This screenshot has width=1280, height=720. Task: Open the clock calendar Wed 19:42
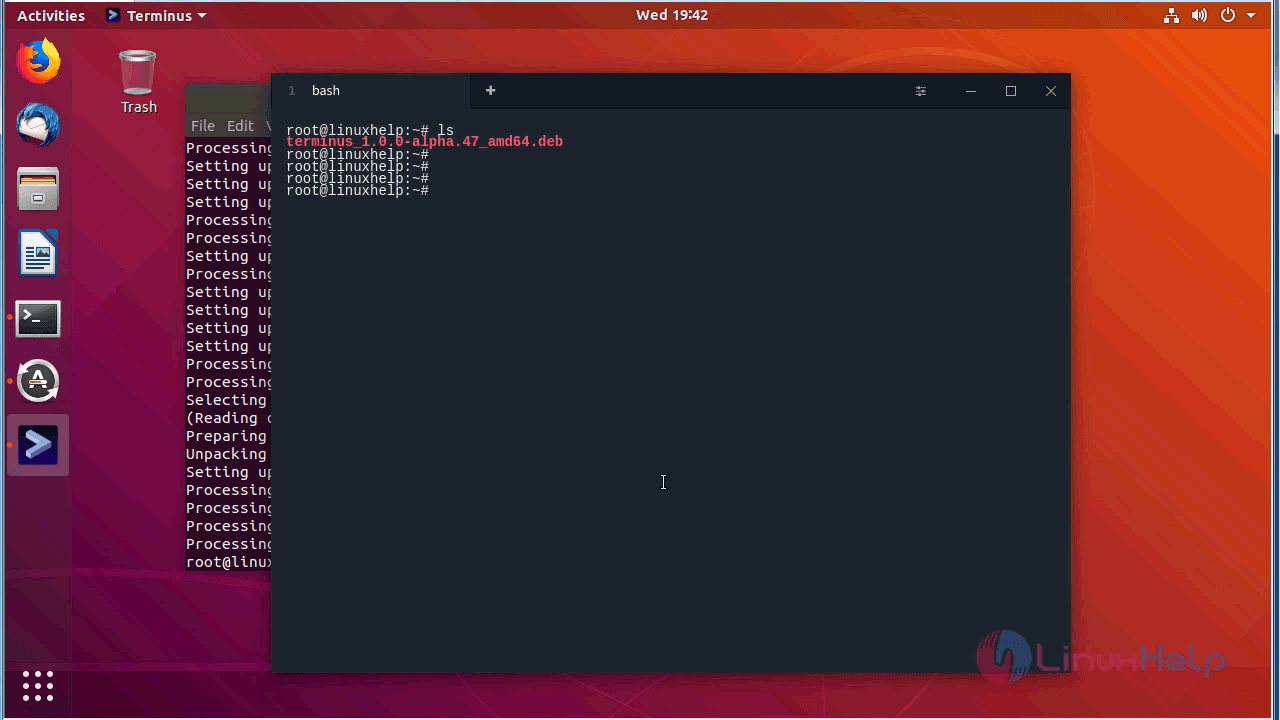tap(672, 15)
